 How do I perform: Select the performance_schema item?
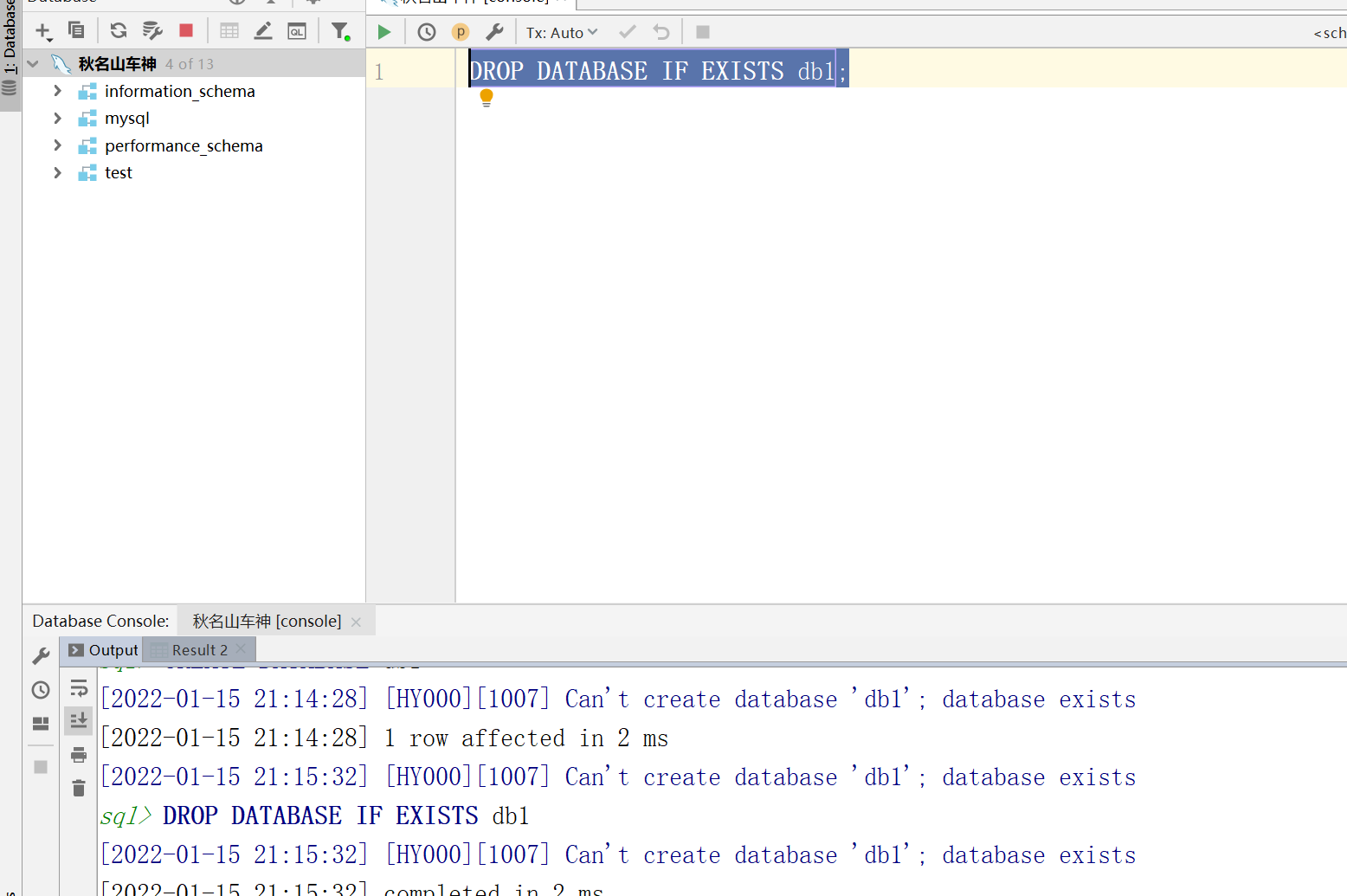[184, 145]
